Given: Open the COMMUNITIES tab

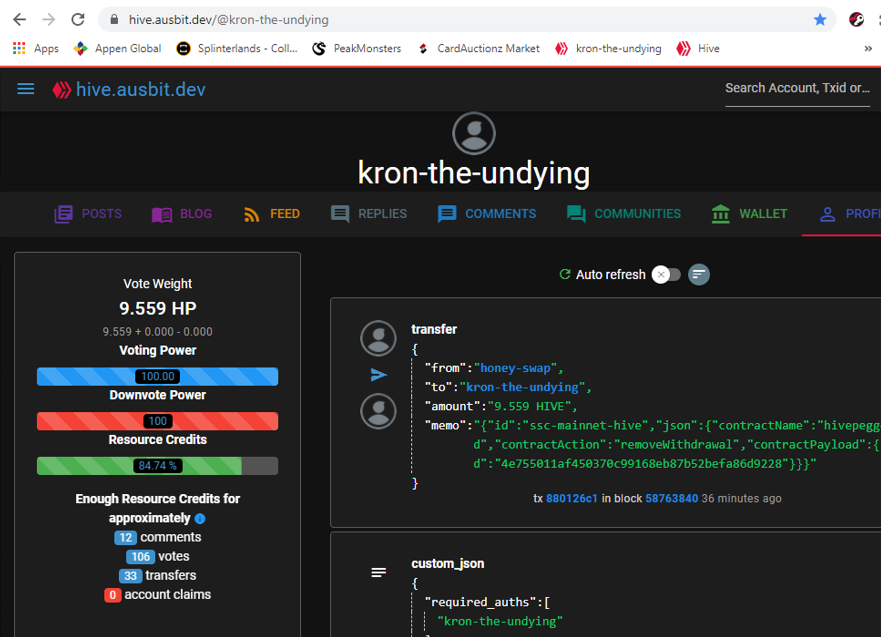Looking at the screenshot, I should [x=624, y=214].
